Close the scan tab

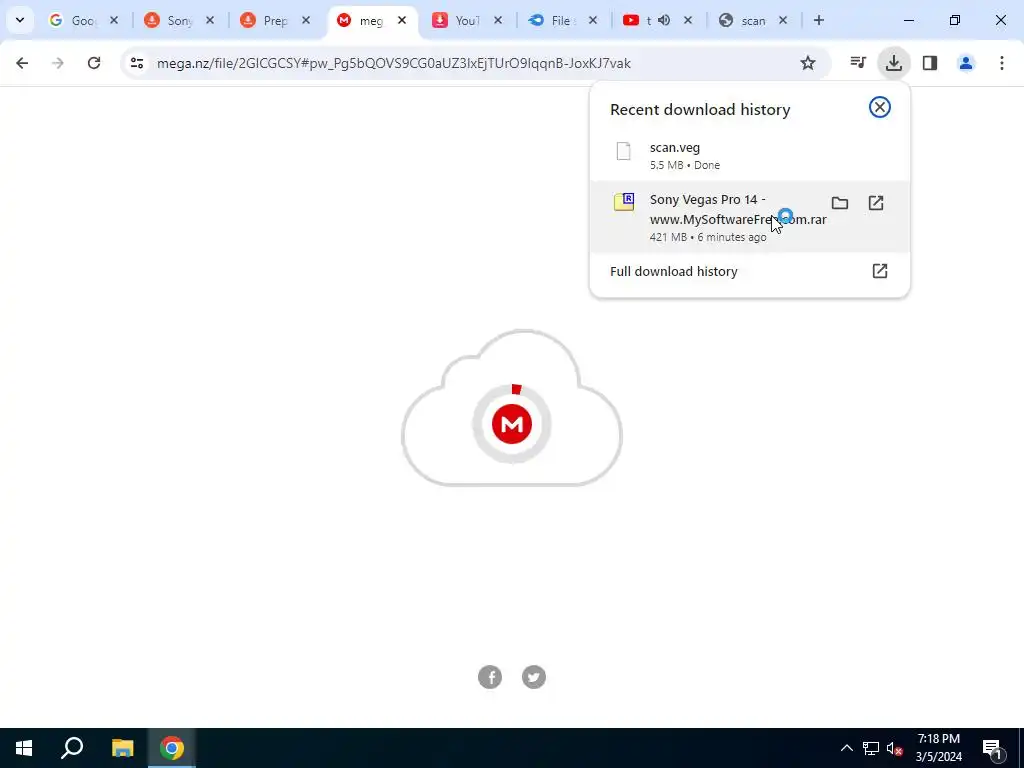(783, 20)
